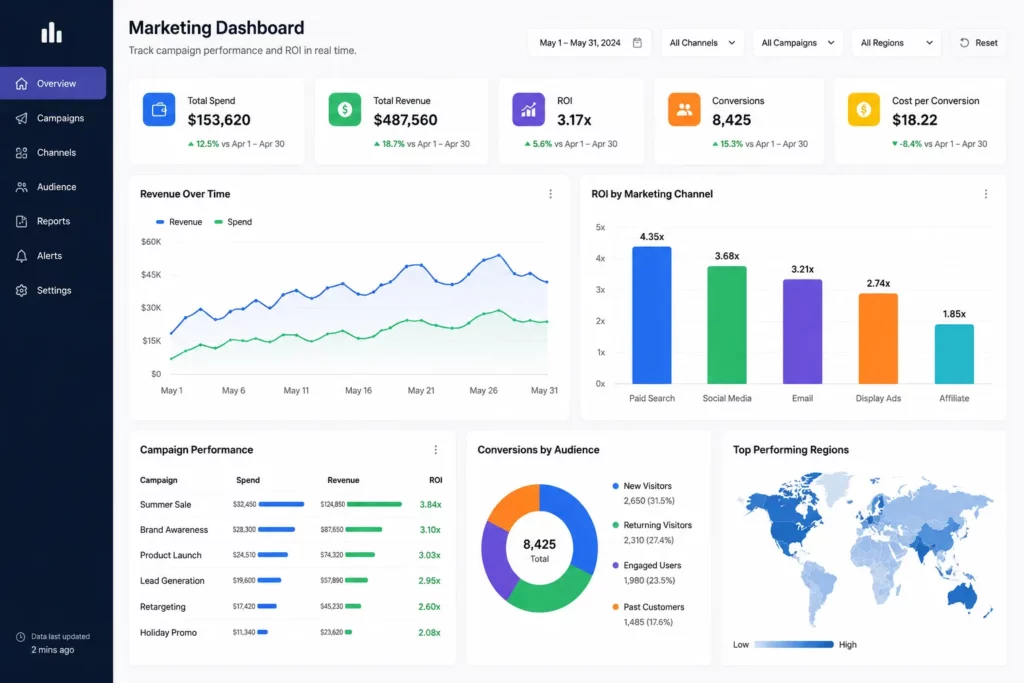Click the Holiday Promo campaign name
This screenshot has height=683, width=1024.
coord(168,633)
